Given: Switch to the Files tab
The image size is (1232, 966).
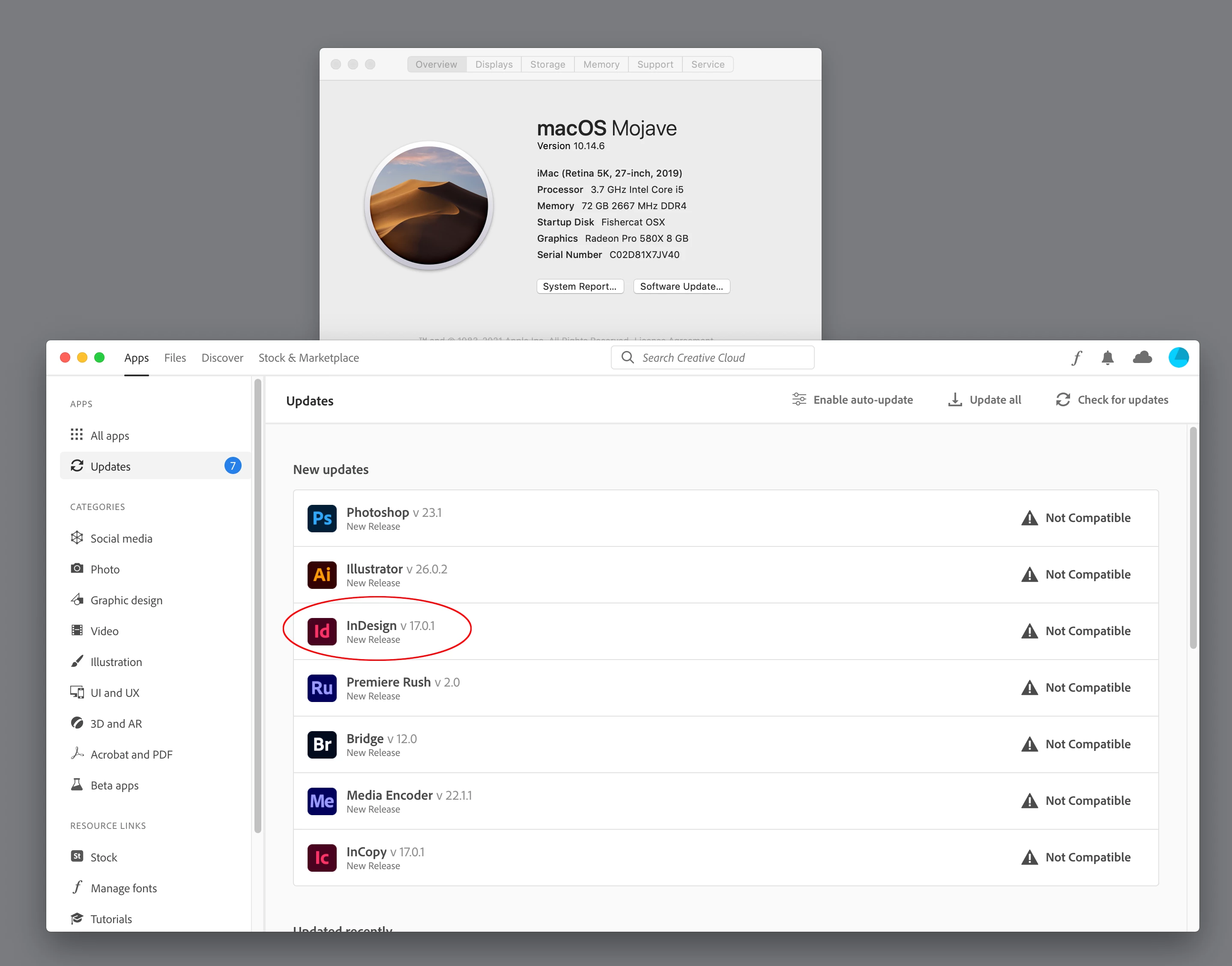Looking at the screenshot, I should (175, 358).
